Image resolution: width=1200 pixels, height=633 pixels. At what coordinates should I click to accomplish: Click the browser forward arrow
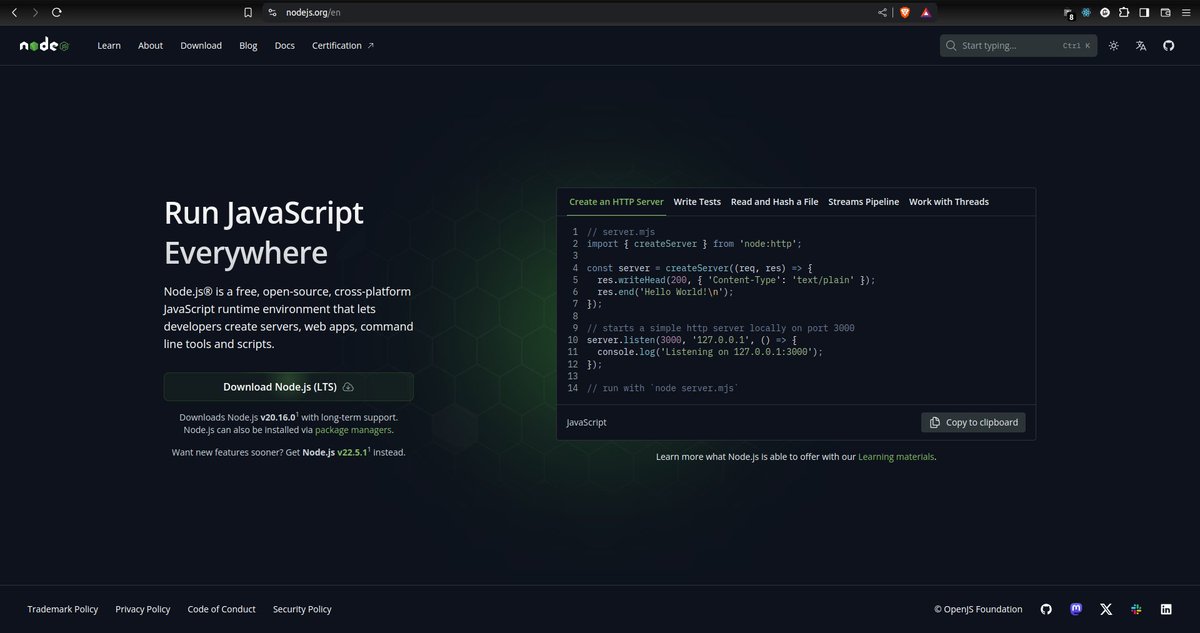(x=35, y=12)
